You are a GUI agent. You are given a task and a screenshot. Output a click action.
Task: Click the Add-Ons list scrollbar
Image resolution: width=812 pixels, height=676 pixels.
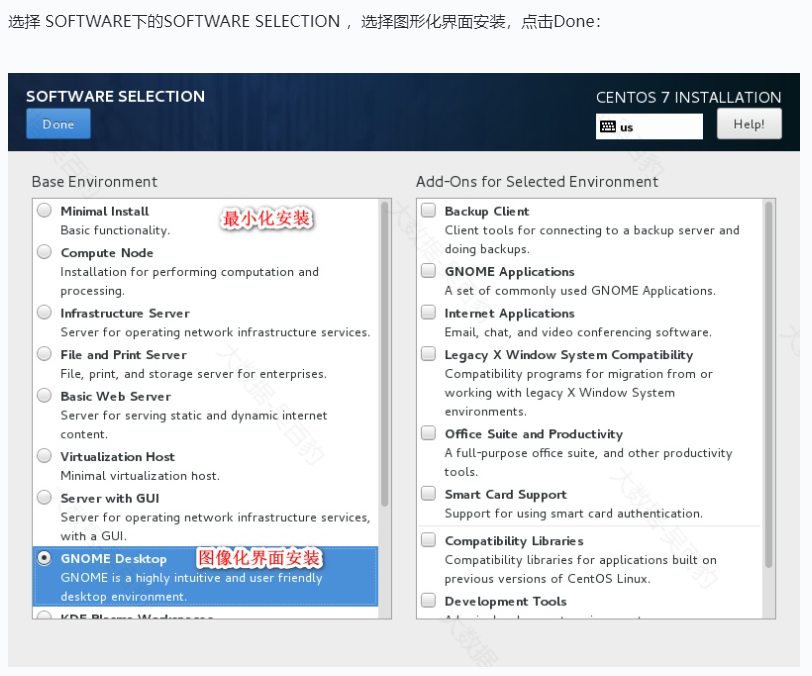pyautogui.click(x=768, y=385)
